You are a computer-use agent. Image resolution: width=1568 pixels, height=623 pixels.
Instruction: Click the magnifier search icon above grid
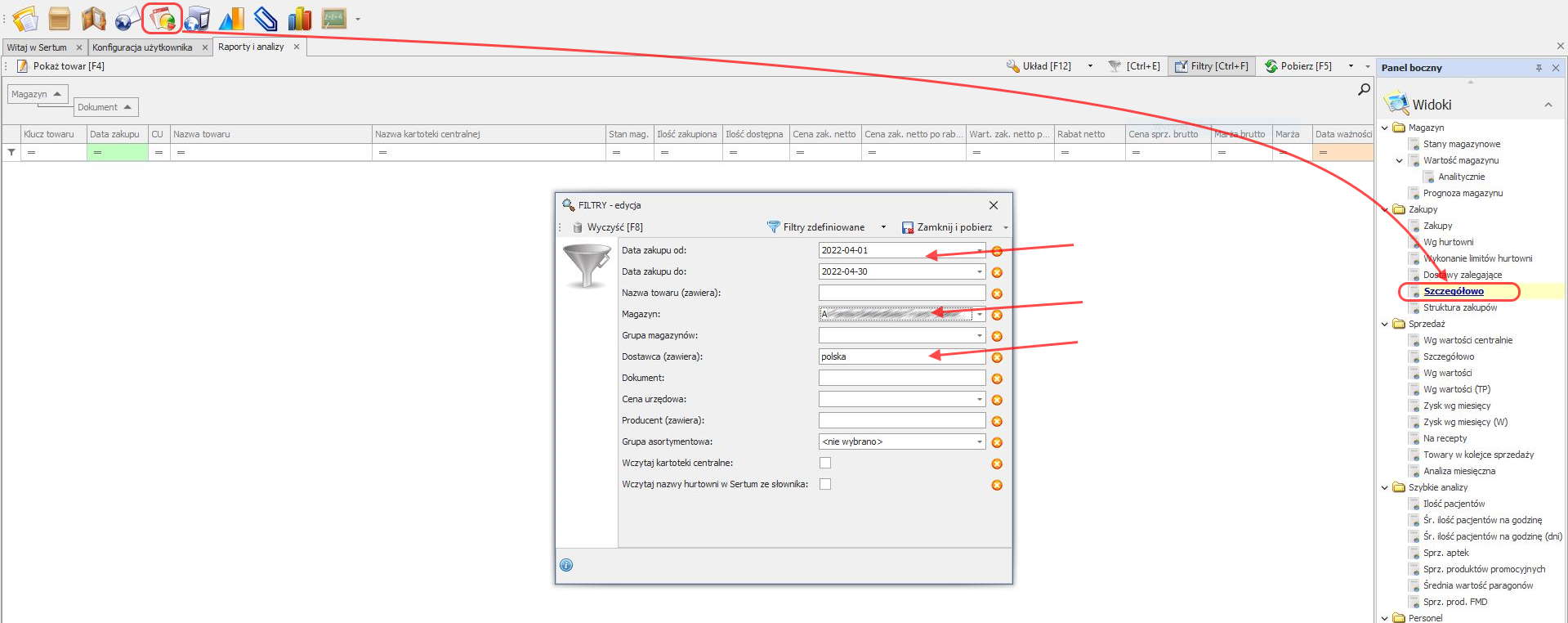pyautogui.click(x=1364, y=89)
